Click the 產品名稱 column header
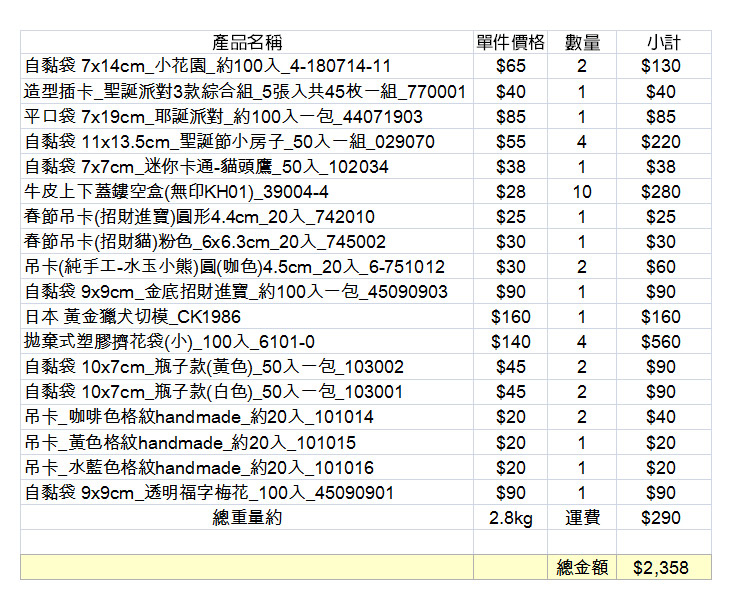 pyautogui.click(x=246, y=42)
